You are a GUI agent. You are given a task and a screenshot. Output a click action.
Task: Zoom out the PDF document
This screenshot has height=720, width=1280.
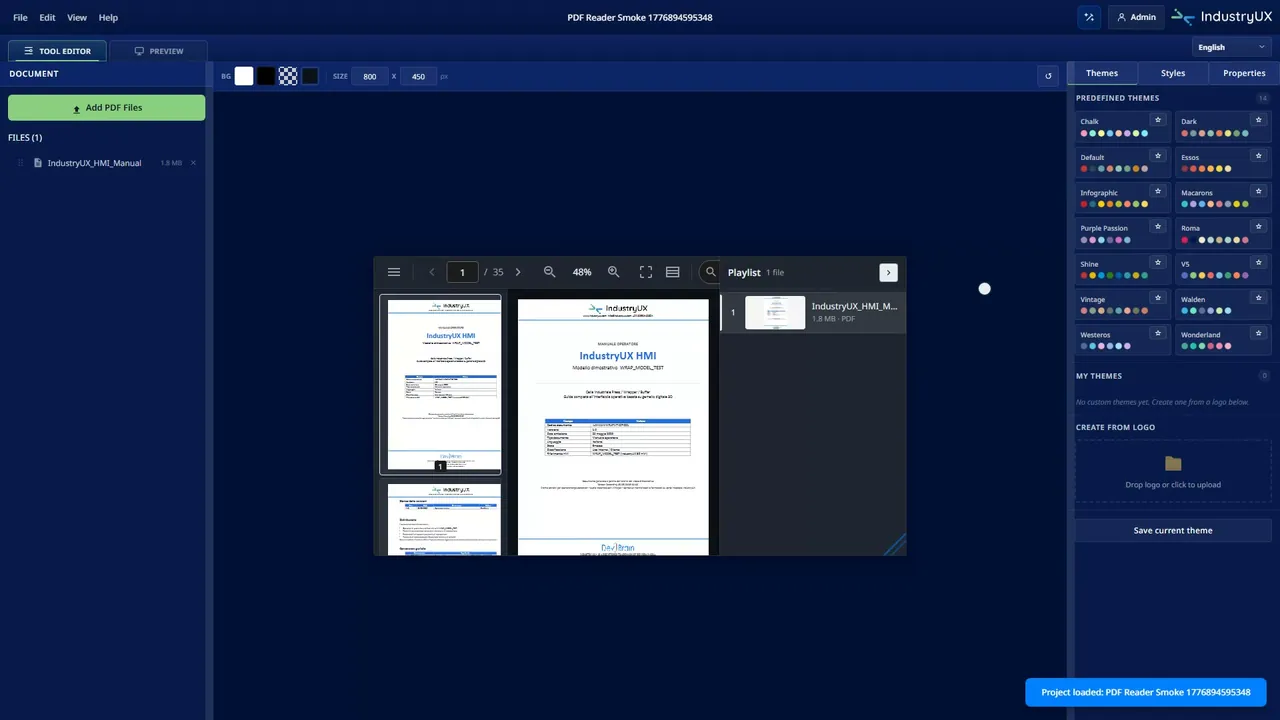(549, 272)
